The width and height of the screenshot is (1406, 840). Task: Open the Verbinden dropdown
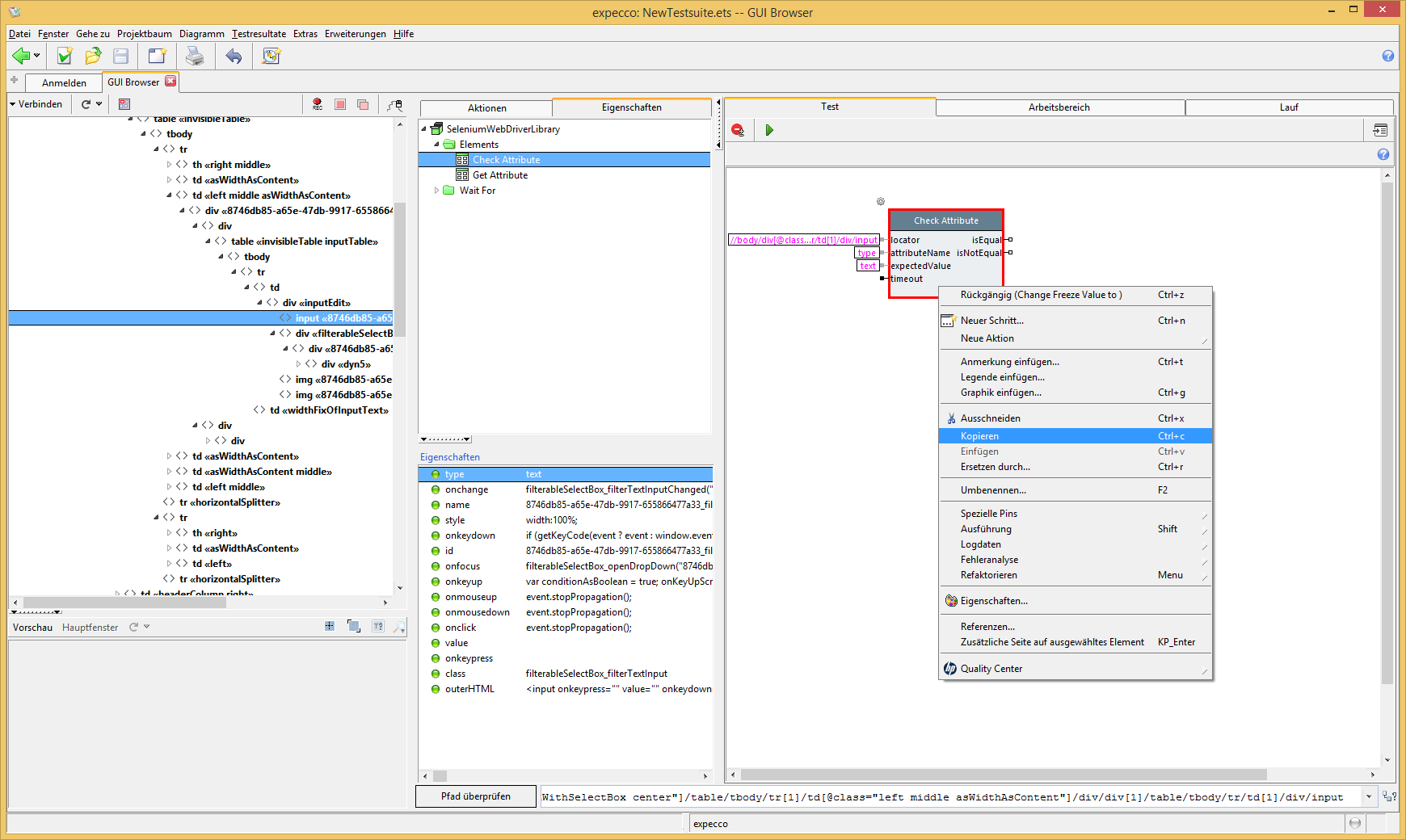point(36,104)
